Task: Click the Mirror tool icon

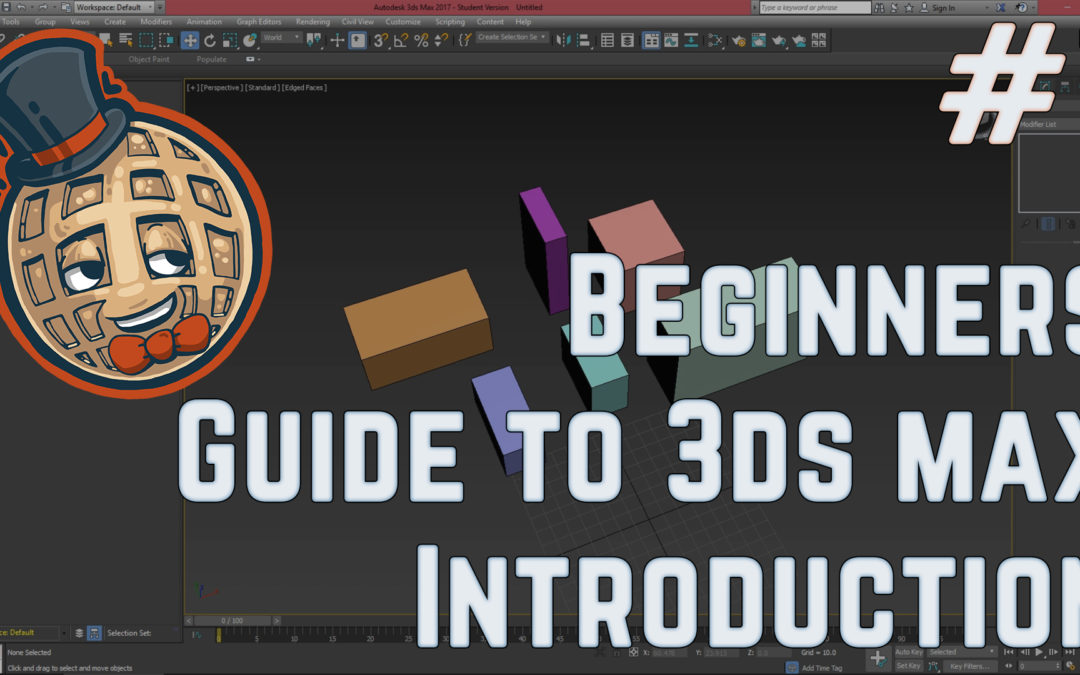Action: pyautogui.click(x=564, y=40)
